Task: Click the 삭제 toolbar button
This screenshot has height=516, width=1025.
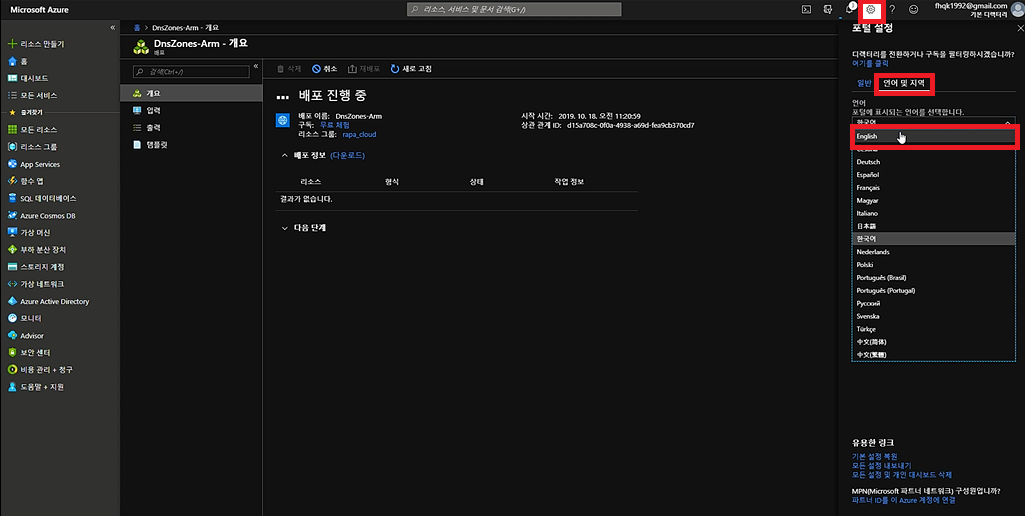Action: click(x=288, y=69)
